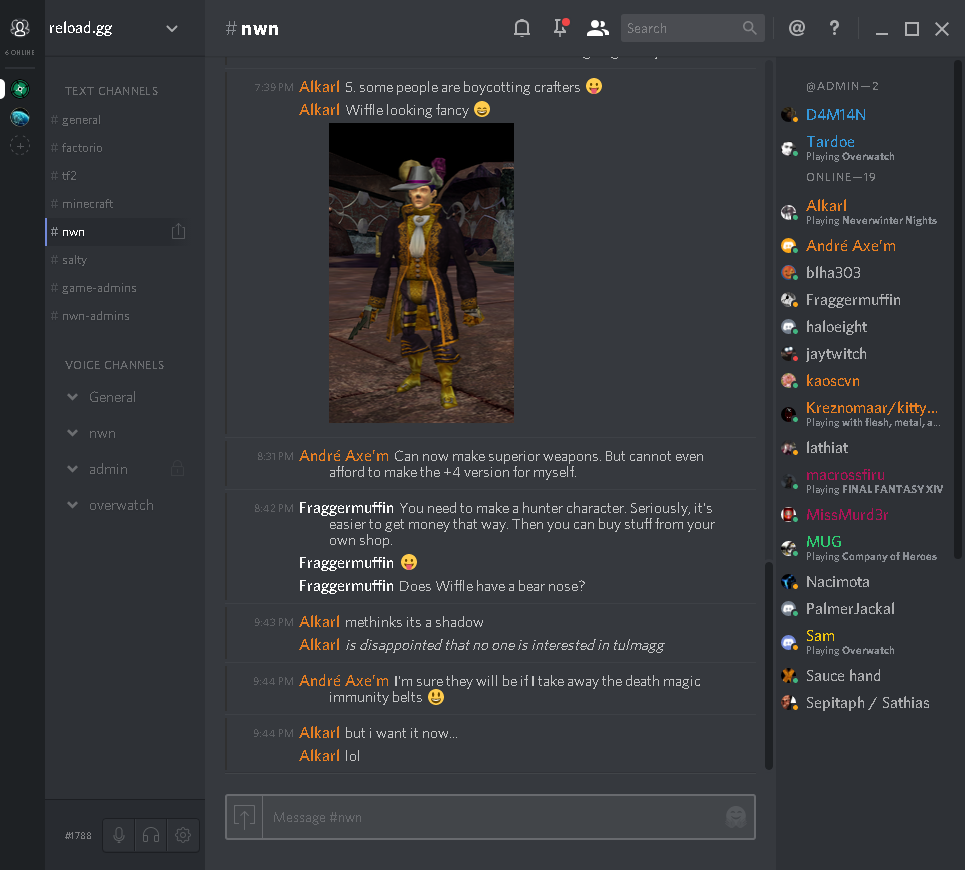Click Sauce hand's avatar
The width and height of the screenshot is (965, 870).
click(790, 676)
